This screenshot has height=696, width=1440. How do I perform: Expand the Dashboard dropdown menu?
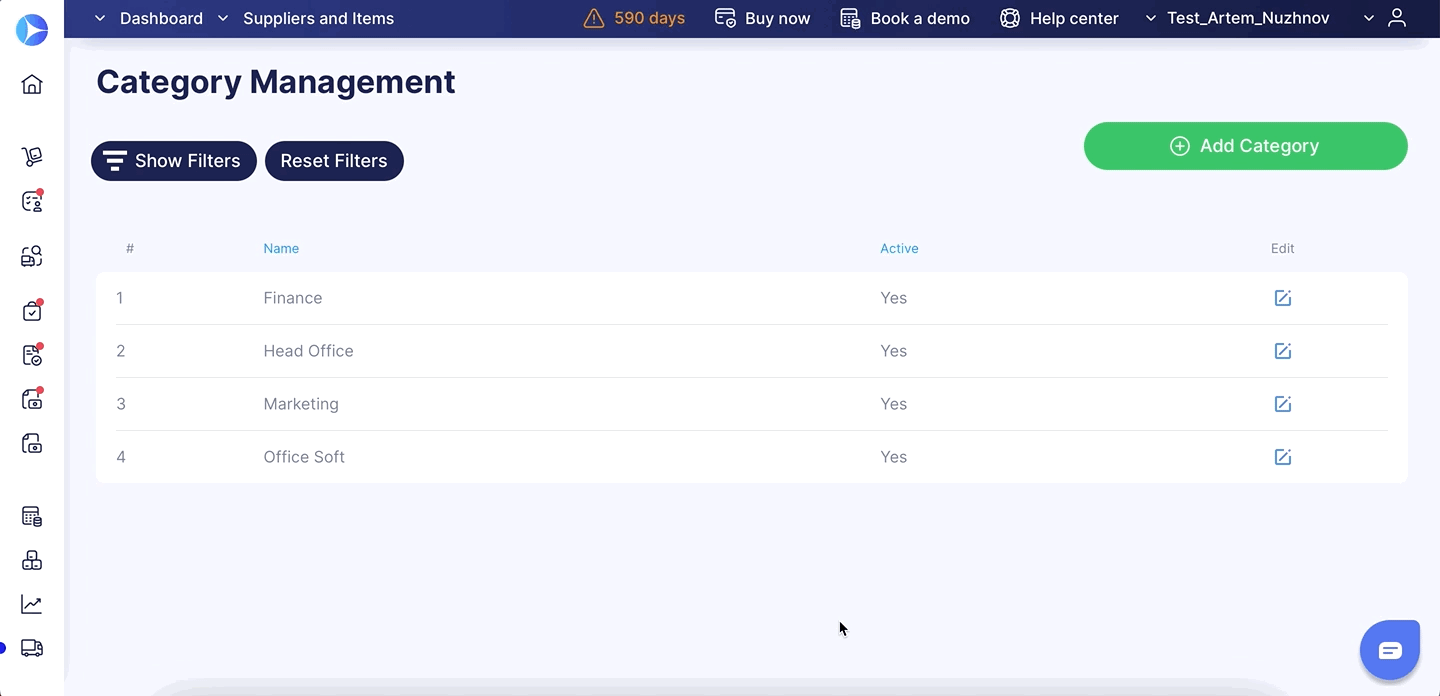[148, 18]
